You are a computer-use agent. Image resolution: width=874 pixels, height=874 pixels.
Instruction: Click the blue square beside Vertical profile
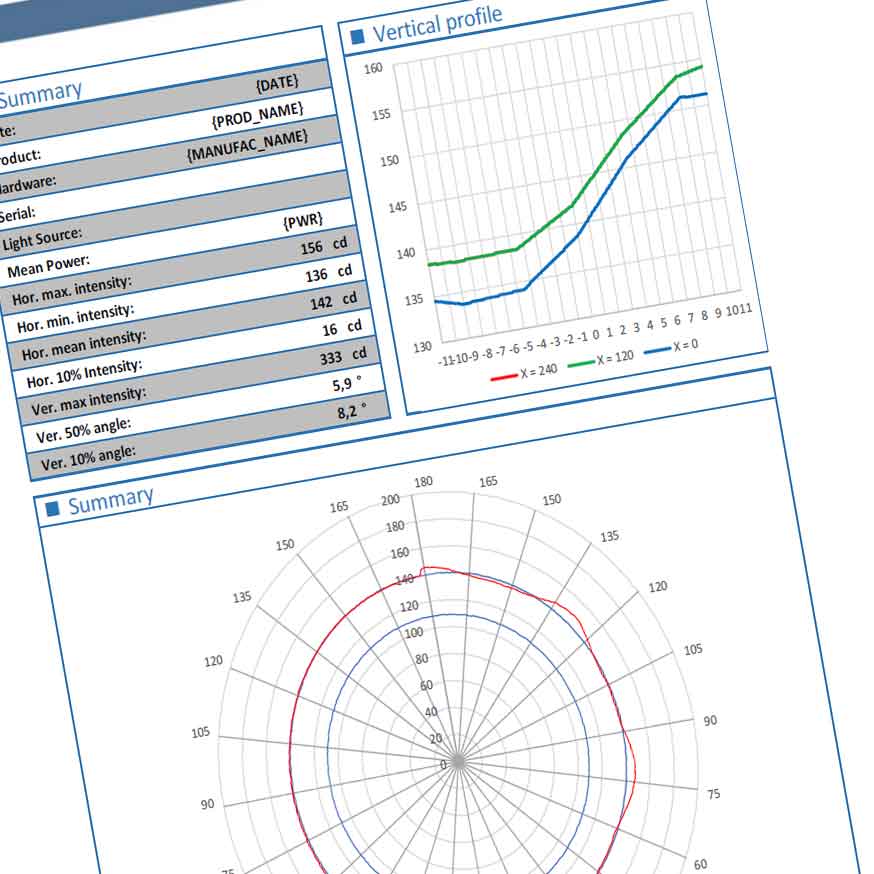(357, 37)
